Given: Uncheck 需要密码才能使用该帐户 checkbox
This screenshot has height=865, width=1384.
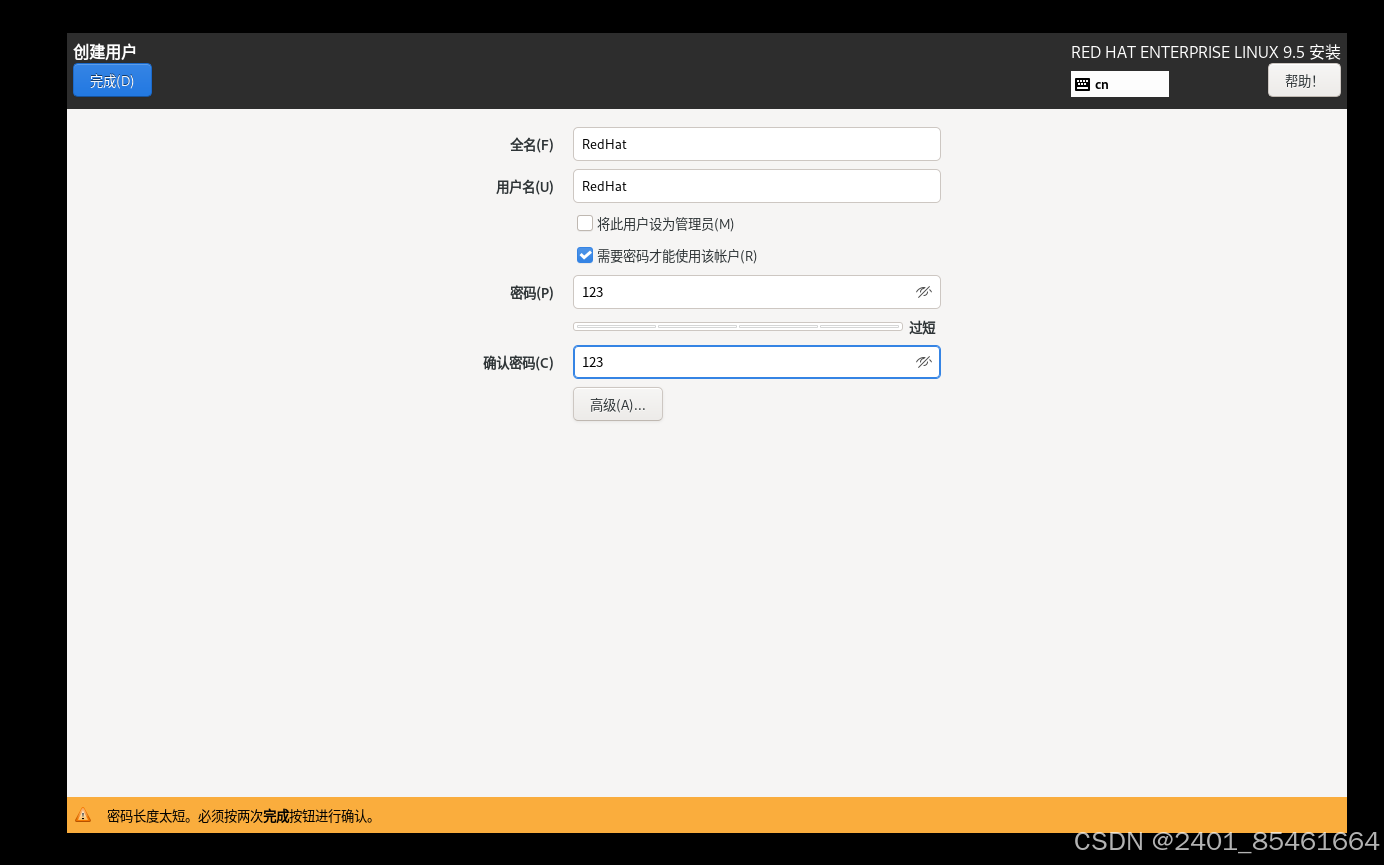Looking at the screenshot, I should pos(585,255).
